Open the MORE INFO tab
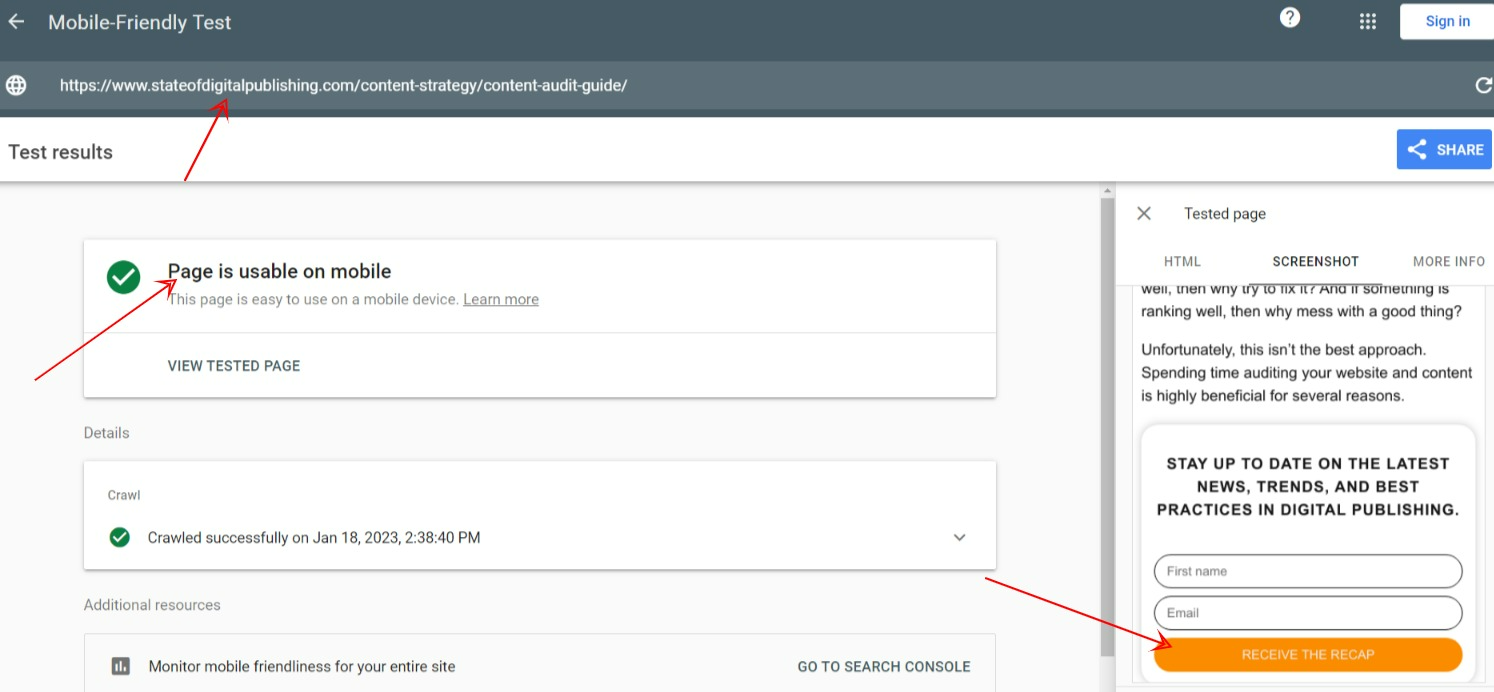This screenshot has width=1494, height=692. point(1448,262)
